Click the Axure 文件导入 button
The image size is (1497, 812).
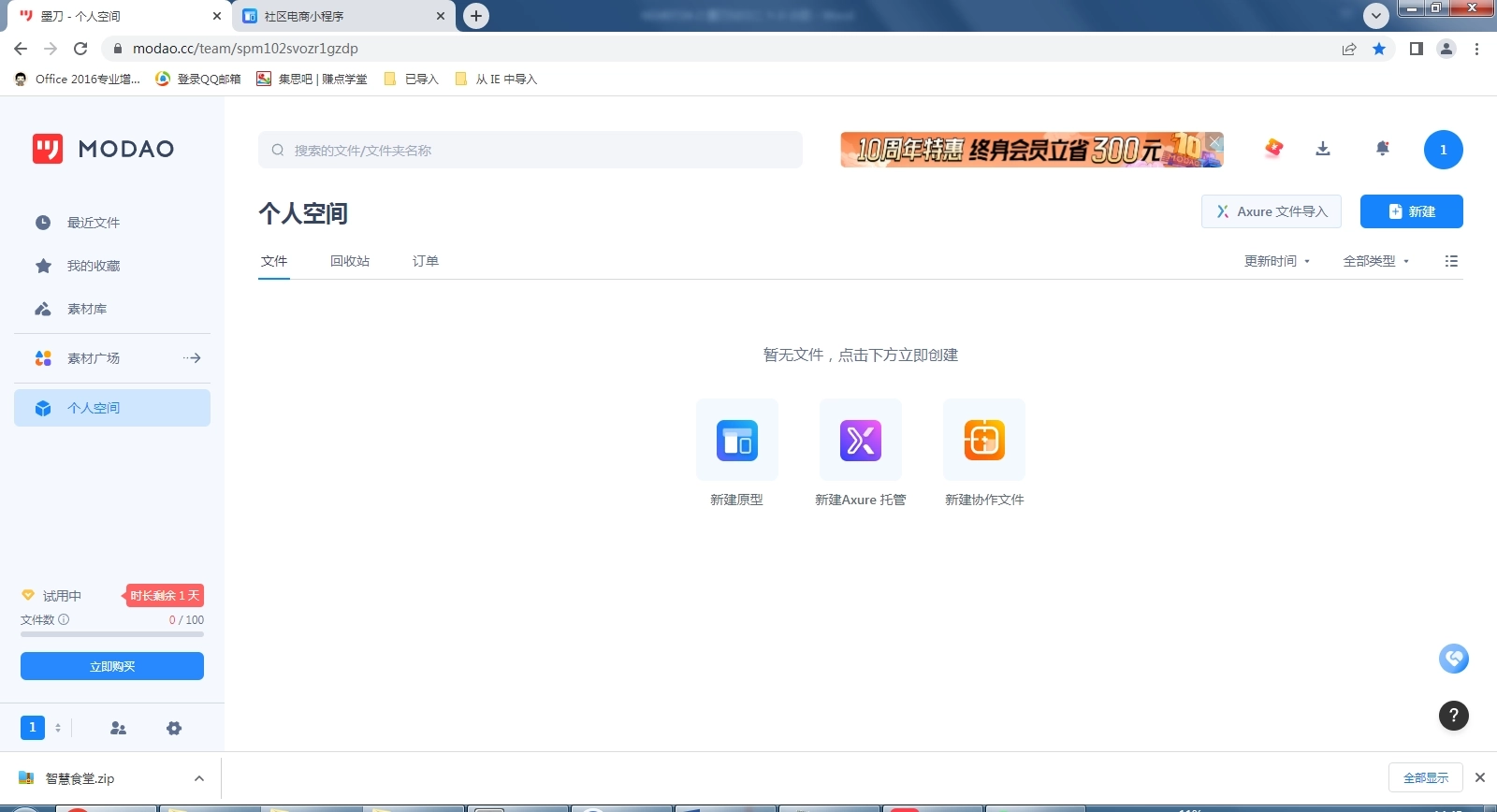1271,211
